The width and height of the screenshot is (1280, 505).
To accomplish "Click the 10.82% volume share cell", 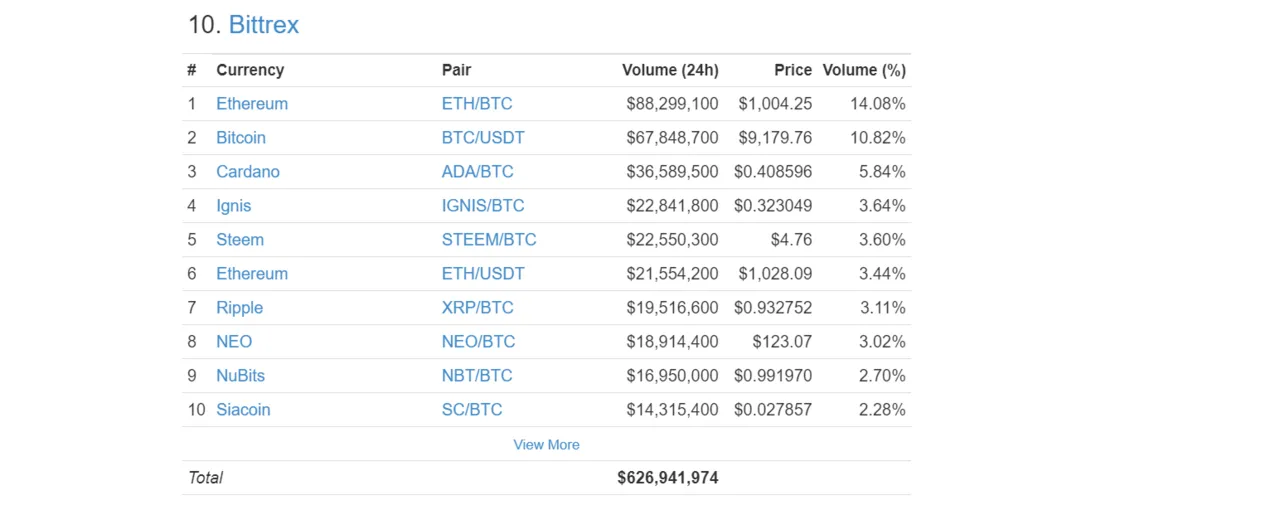I will point(878,138).
